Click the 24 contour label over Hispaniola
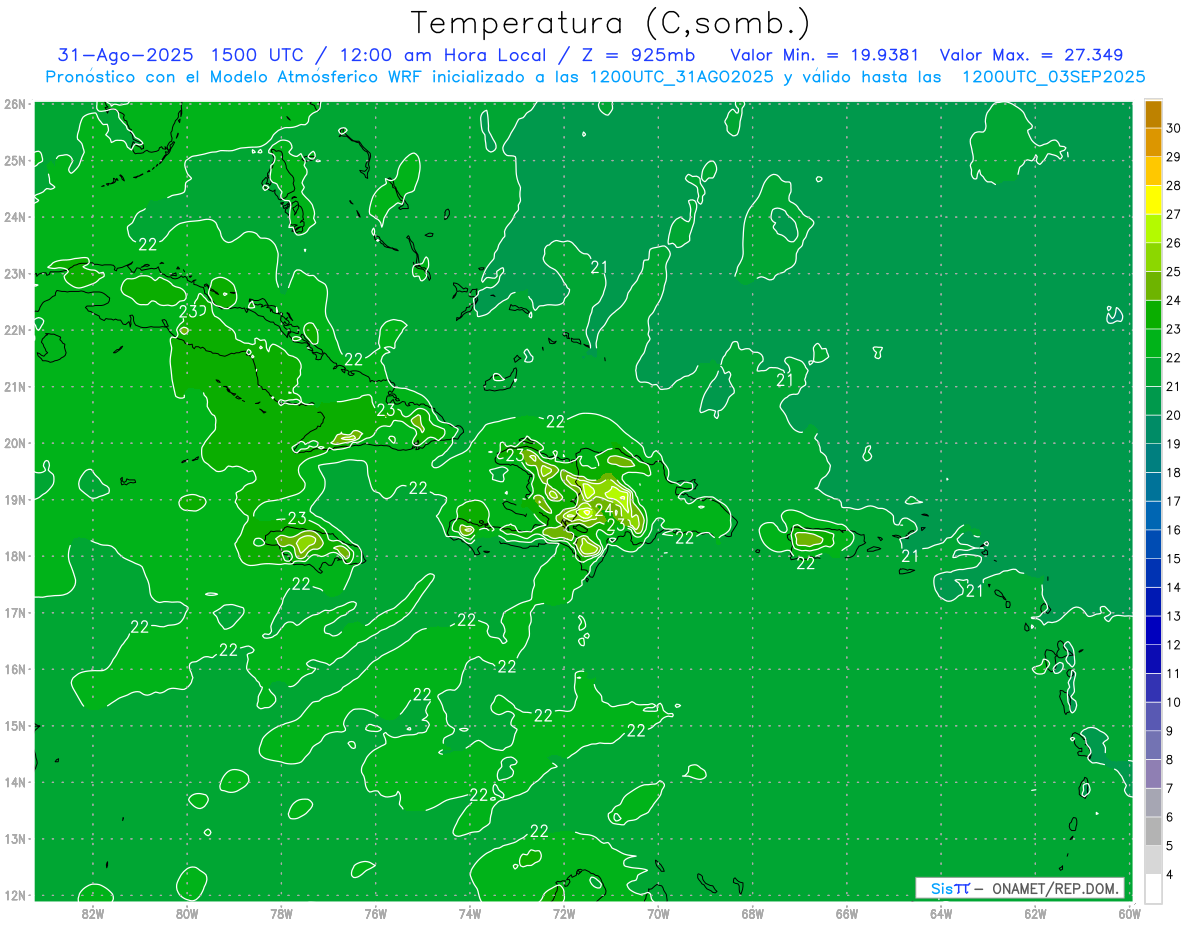The height and width of the screenshot is (927, 1200). (x=602, y=510)
